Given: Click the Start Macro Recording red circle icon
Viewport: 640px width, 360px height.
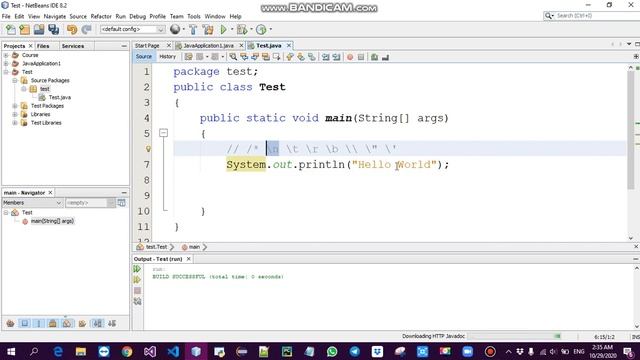Looking at the screenshot, I should click(x=350, y=57).
